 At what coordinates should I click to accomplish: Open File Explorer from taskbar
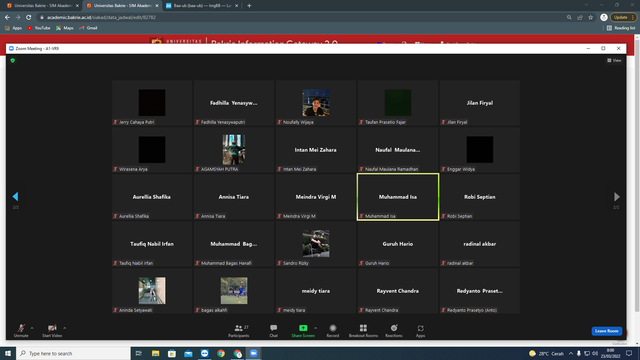point(156,353)
